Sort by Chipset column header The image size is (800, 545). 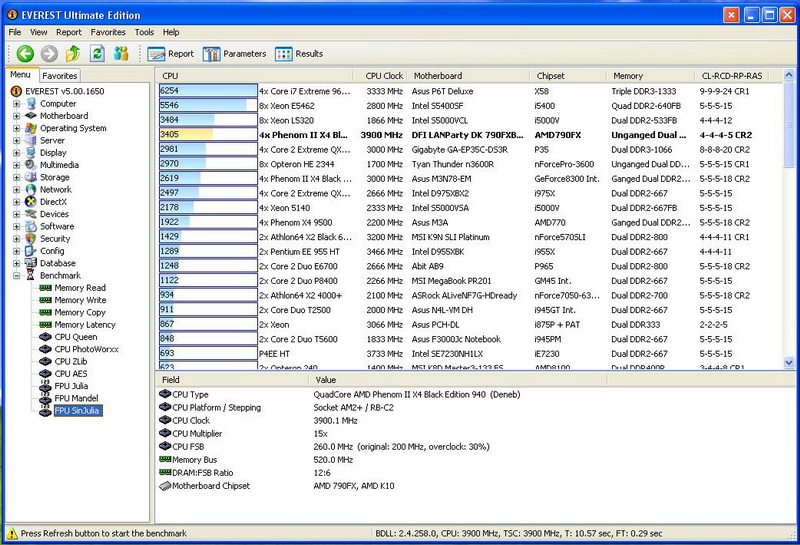coord(568,76)
